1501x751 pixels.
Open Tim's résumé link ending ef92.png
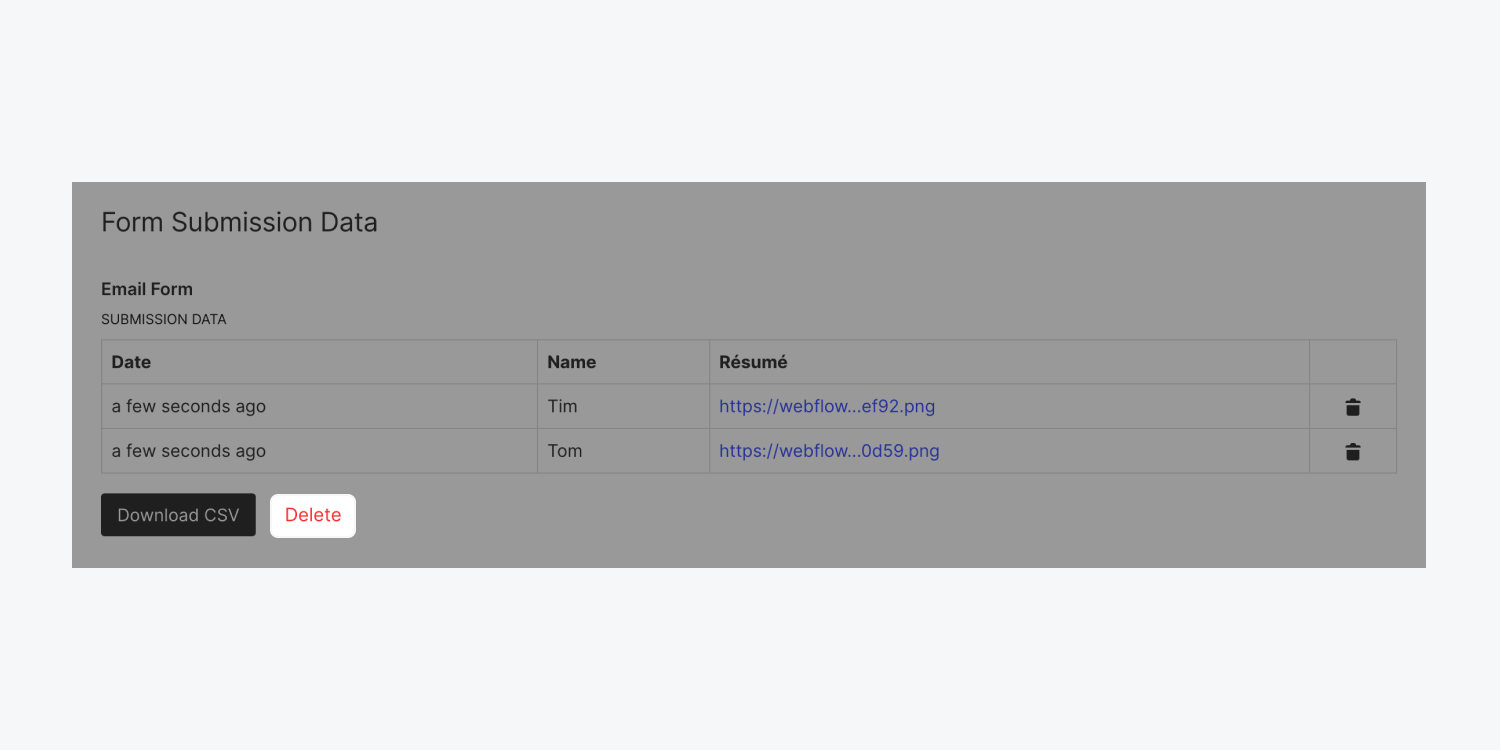pos(827,406)
